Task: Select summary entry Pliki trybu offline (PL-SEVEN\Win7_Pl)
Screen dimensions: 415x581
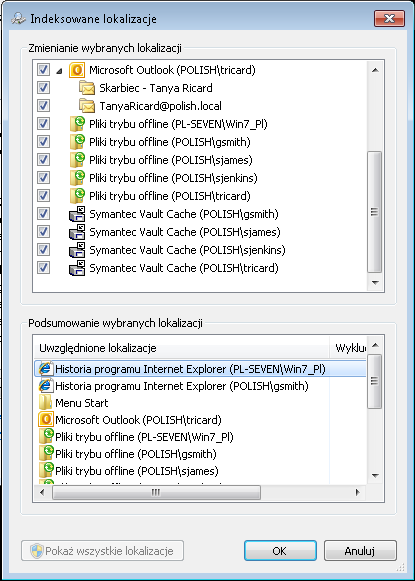Action: [x=144, y=437]
